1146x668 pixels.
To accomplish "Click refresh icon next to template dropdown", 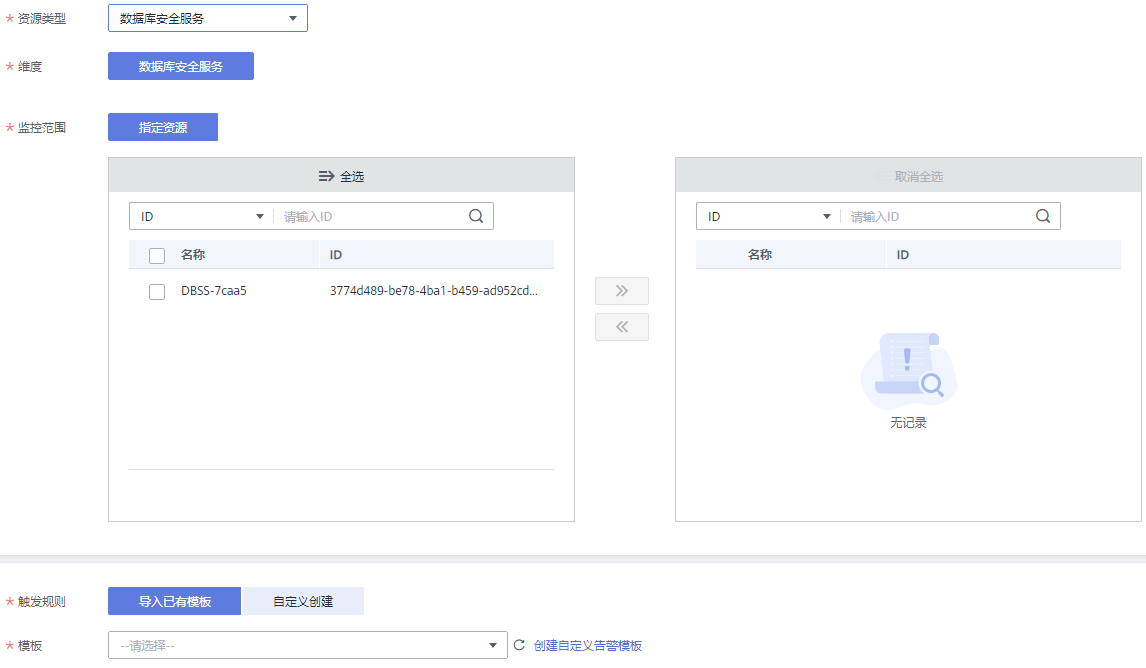I will pyautogui.click(x=519, y=646).
